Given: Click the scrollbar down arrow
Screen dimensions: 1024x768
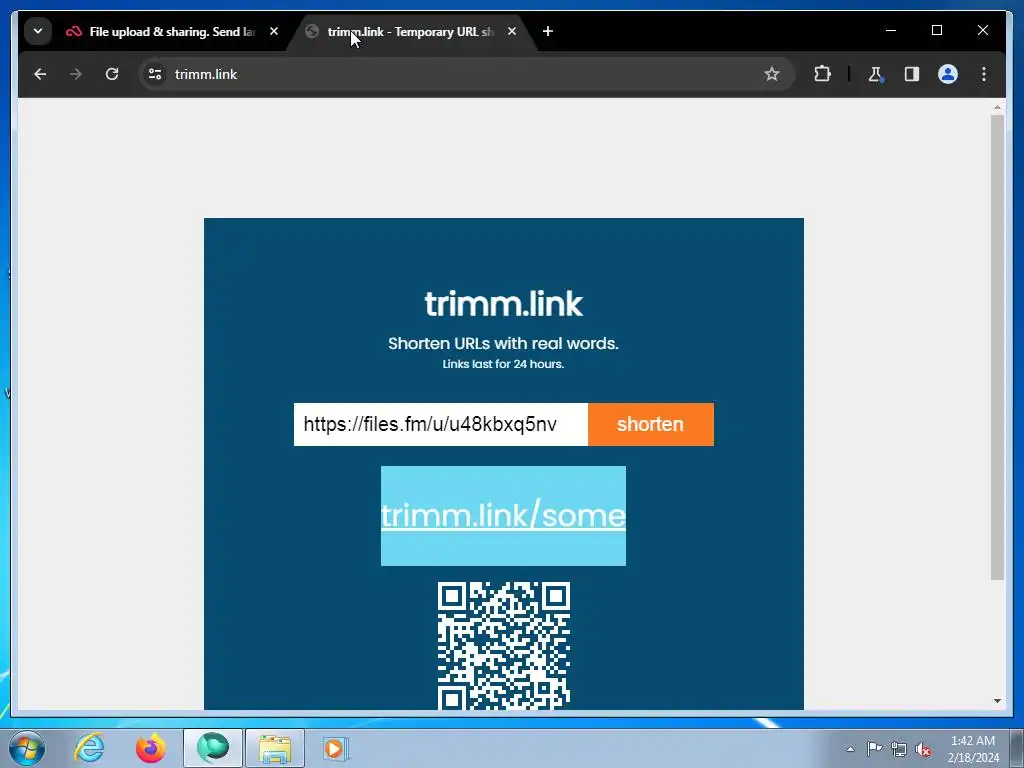Looking at the screenshot, I should (x=997, y=701).
